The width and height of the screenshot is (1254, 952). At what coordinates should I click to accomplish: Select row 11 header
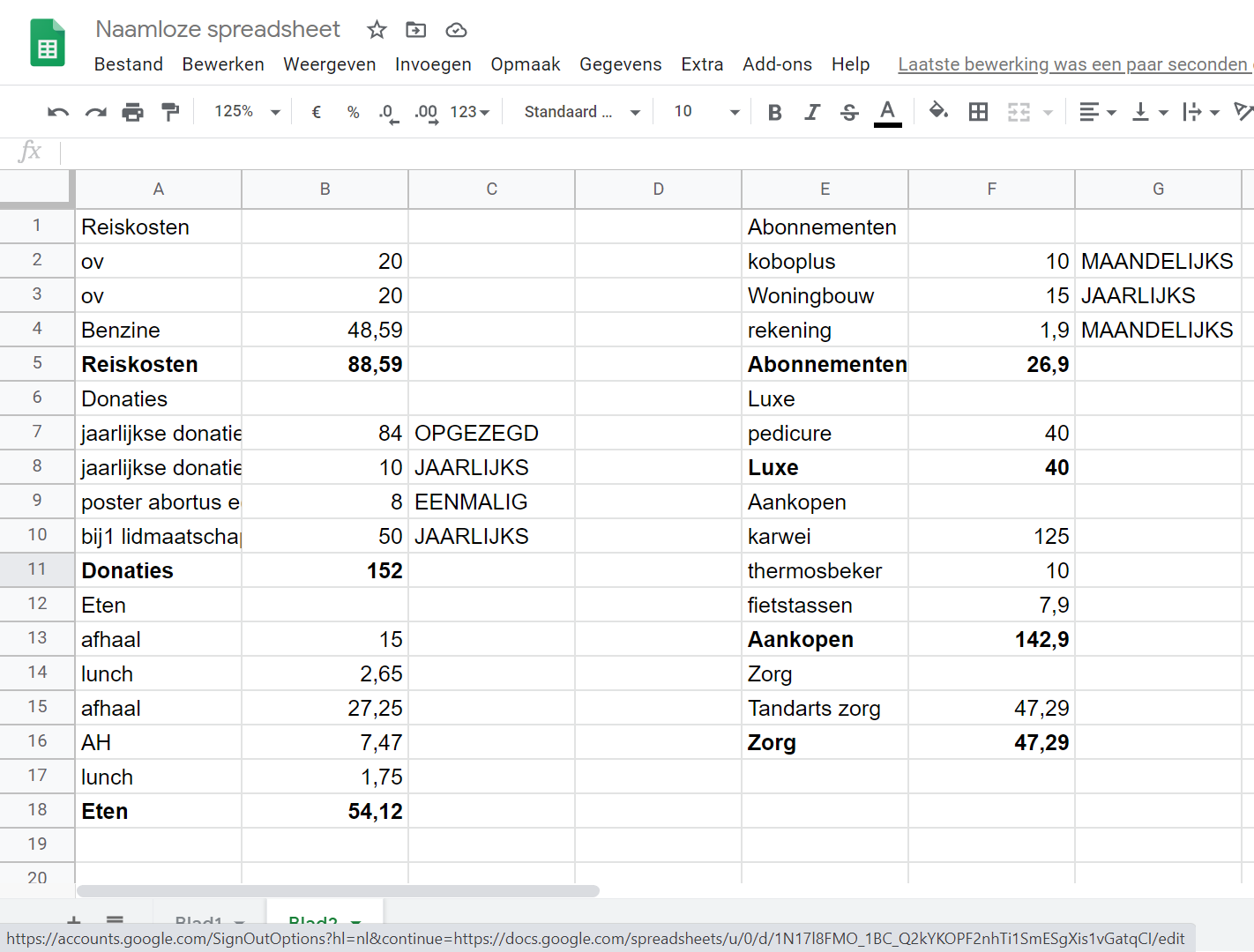[37, 569]
